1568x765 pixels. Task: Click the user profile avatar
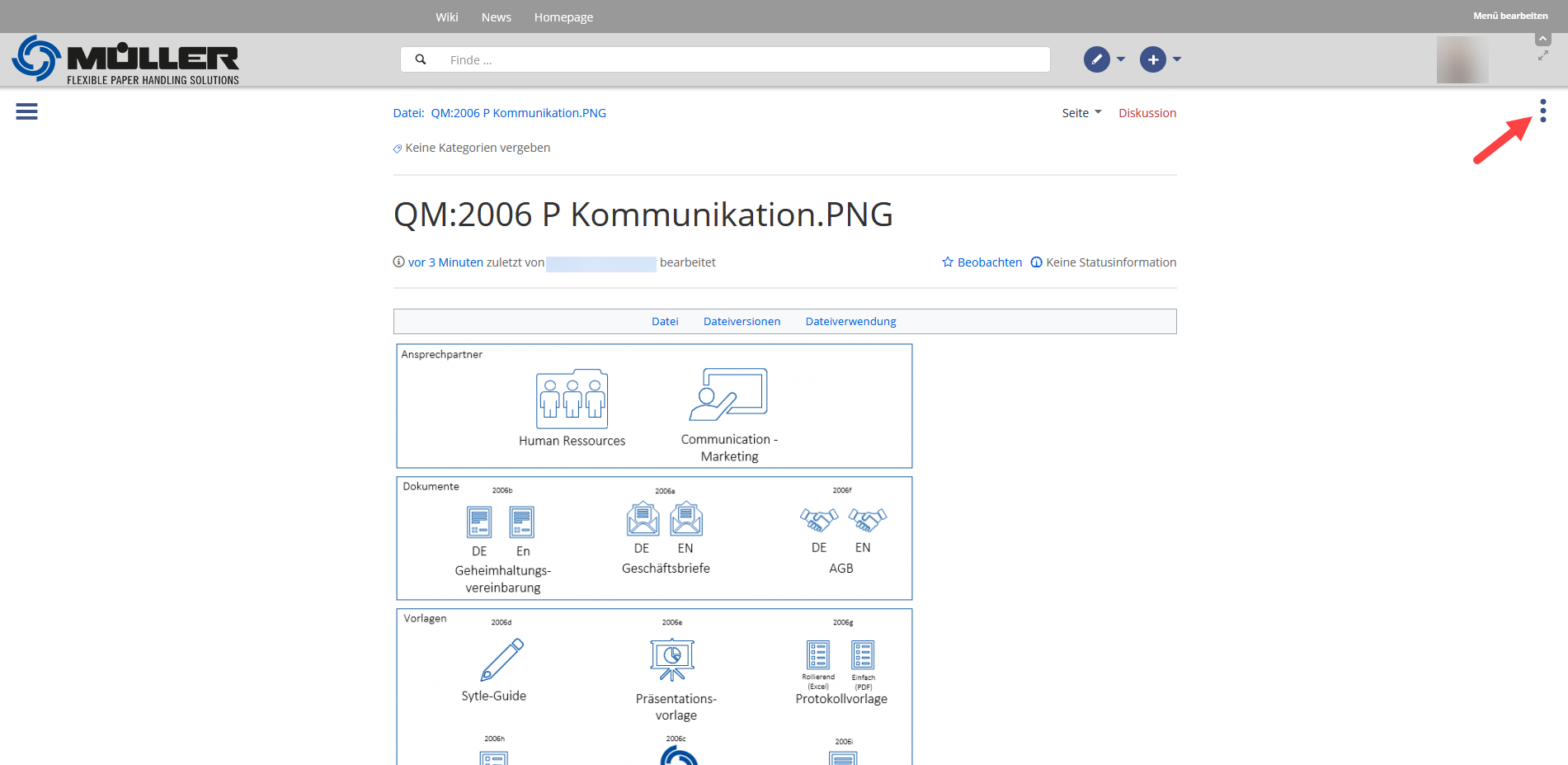coord(1462,59)
